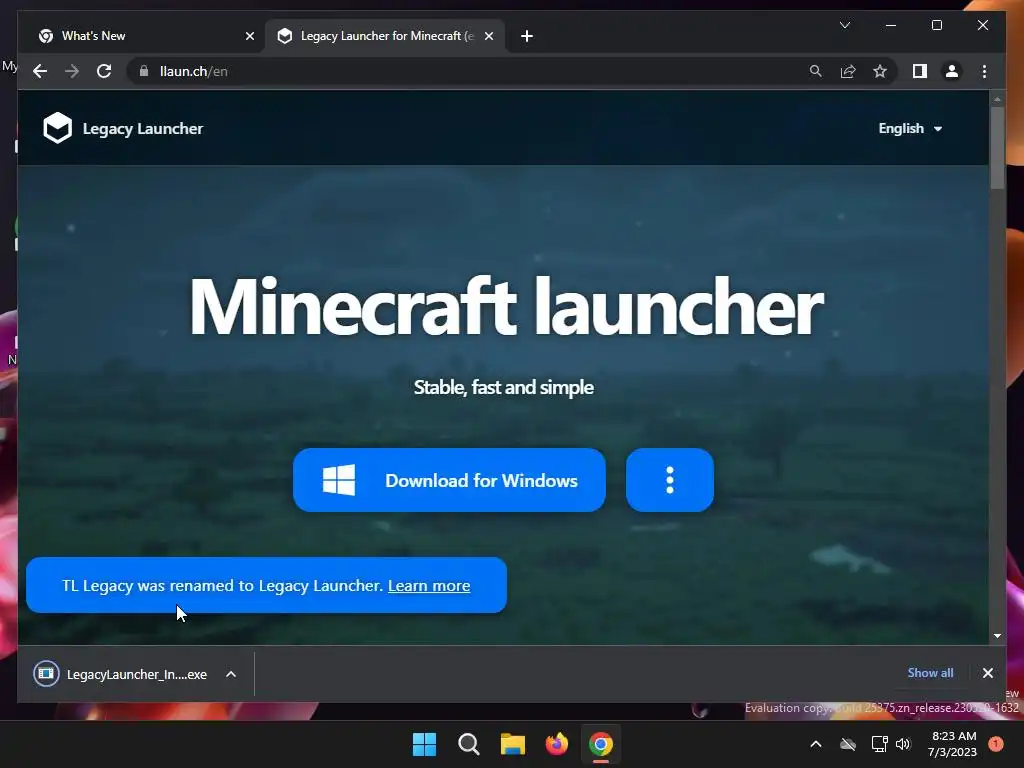Open the more download options button

click(669, 480)
